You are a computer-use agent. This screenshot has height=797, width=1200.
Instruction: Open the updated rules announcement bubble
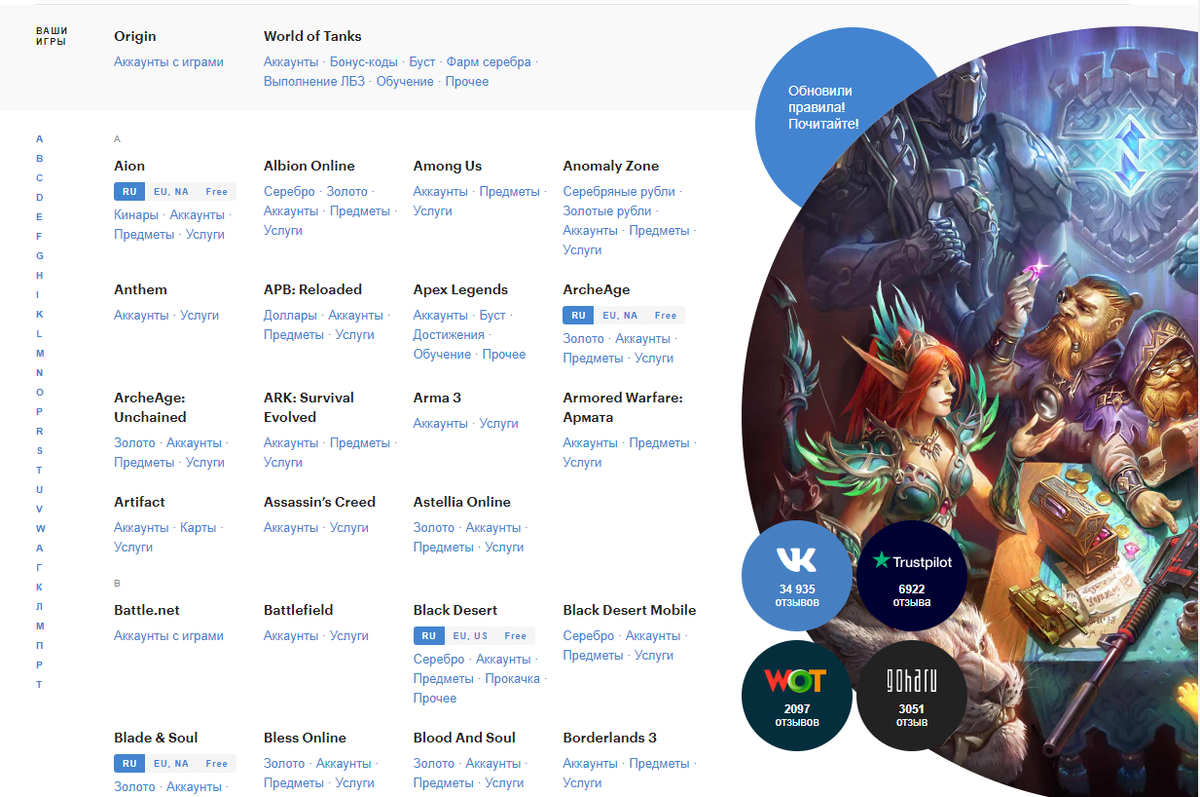tap(823, 108)
